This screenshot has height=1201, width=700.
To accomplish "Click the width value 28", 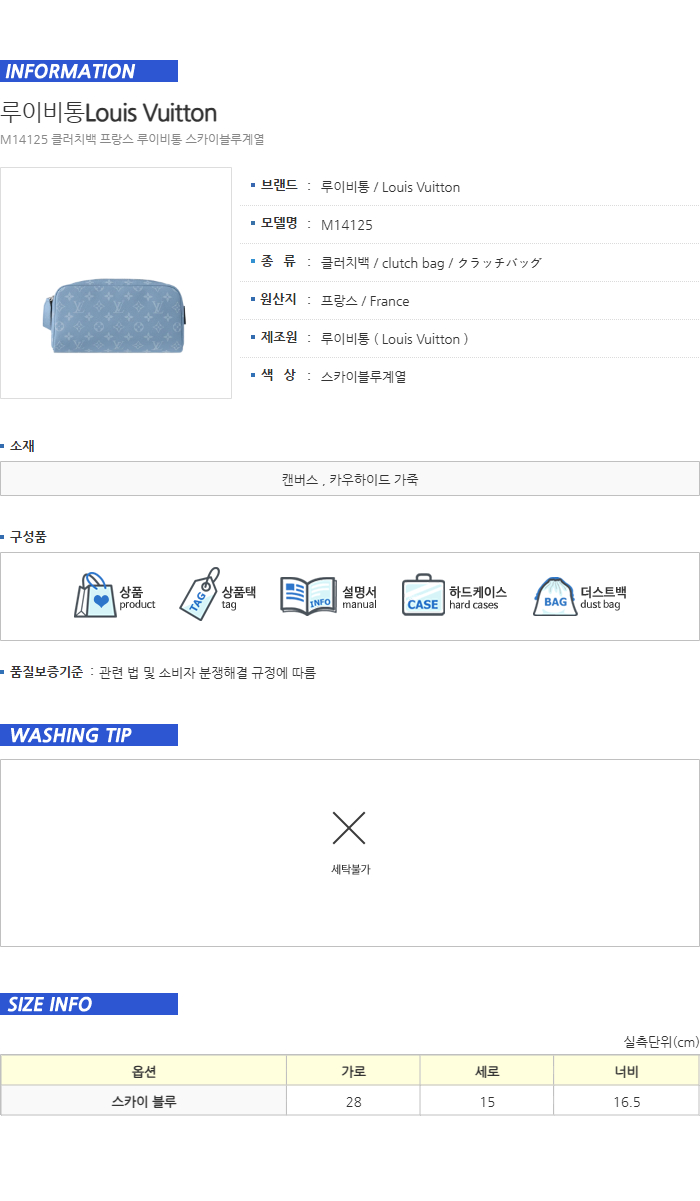I will [353, 1102].
